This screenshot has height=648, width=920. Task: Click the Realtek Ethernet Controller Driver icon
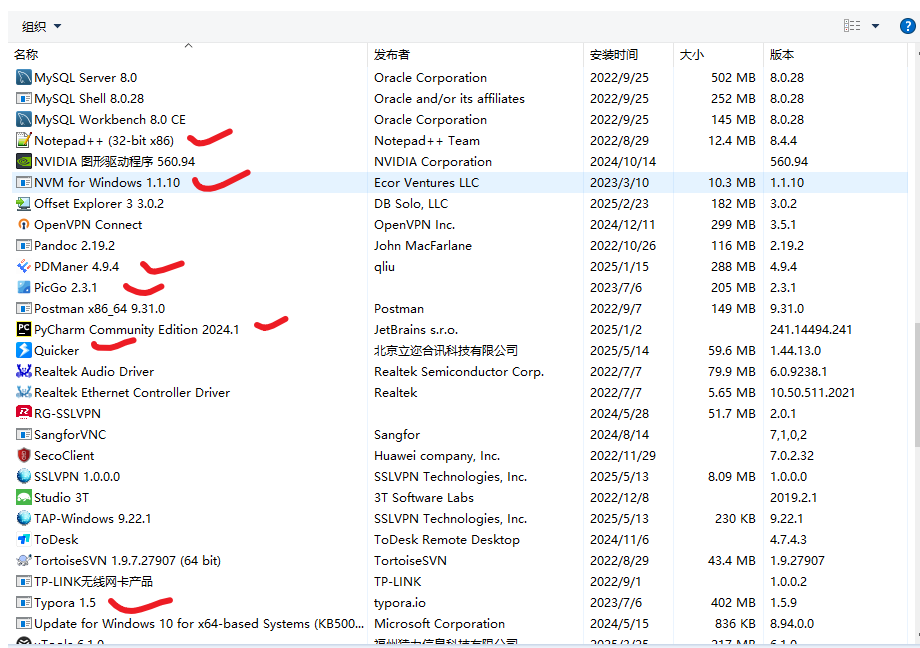click(23, 393)
